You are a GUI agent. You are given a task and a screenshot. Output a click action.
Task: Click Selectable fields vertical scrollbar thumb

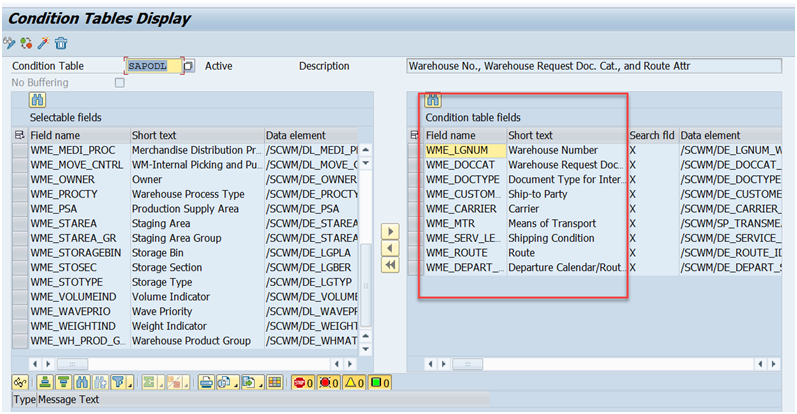click(x=365, y=285)
